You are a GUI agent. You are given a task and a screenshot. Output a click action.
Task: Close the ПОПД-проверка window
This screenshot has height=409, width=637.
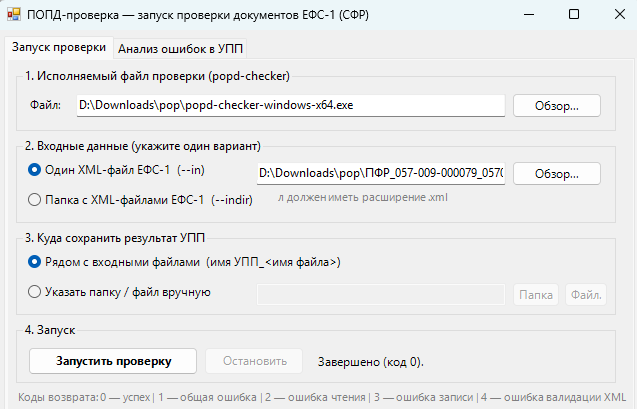pos(620,15)
